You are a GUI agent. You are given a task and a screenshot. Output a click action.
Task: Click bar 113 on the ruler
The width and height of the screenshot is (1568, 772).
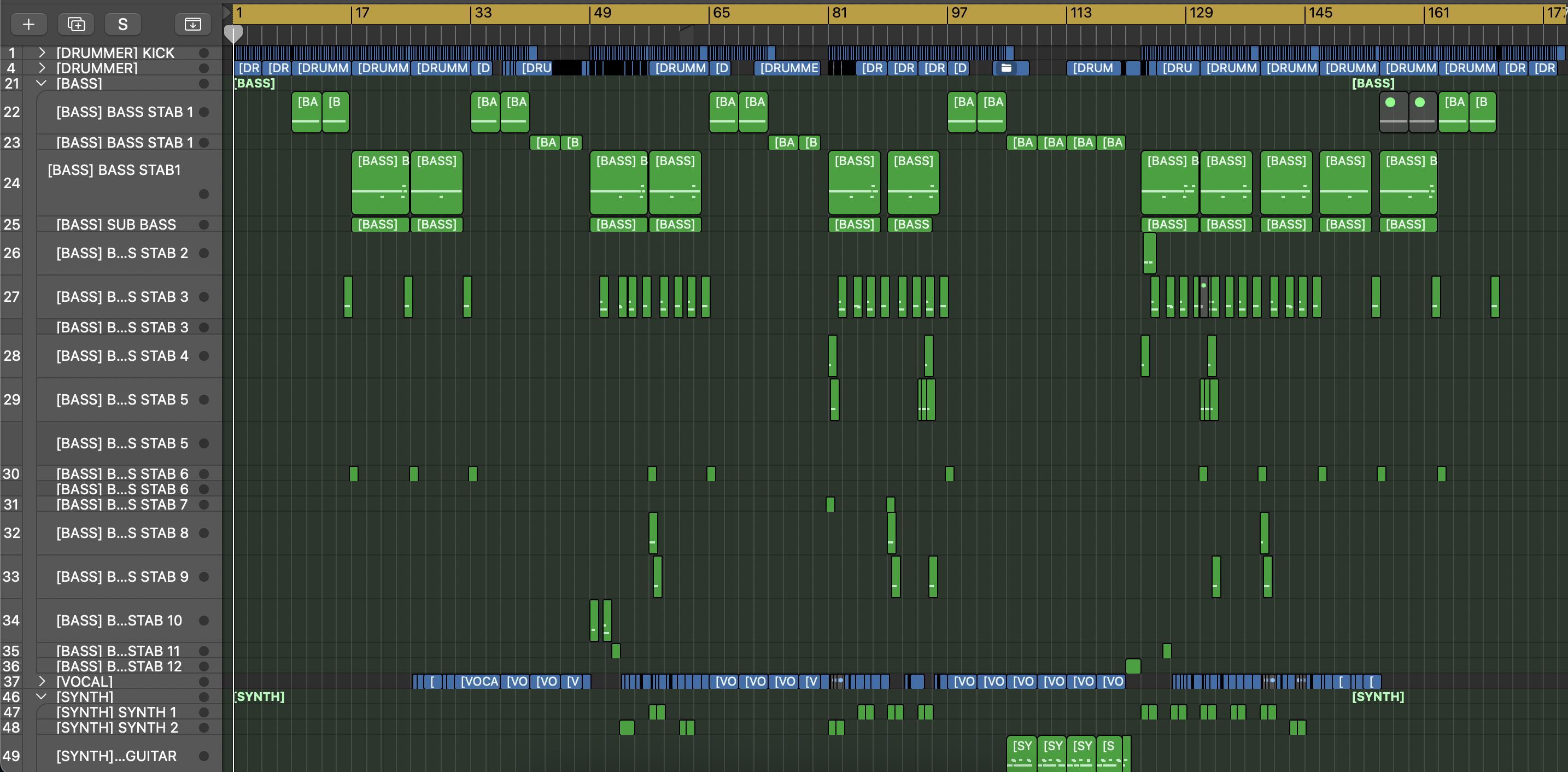pos(1080,13)
